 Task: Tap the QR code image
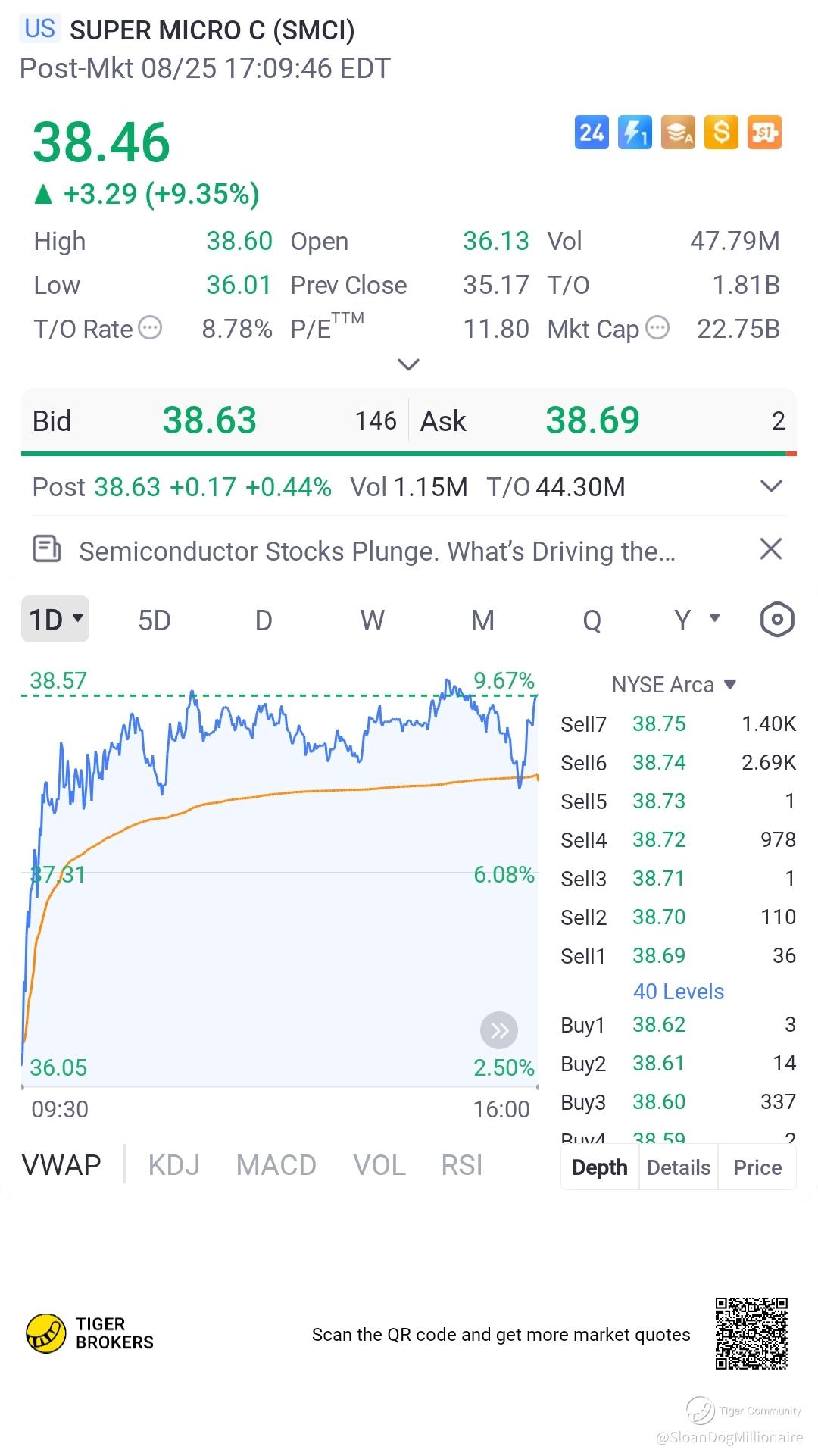751,1333
